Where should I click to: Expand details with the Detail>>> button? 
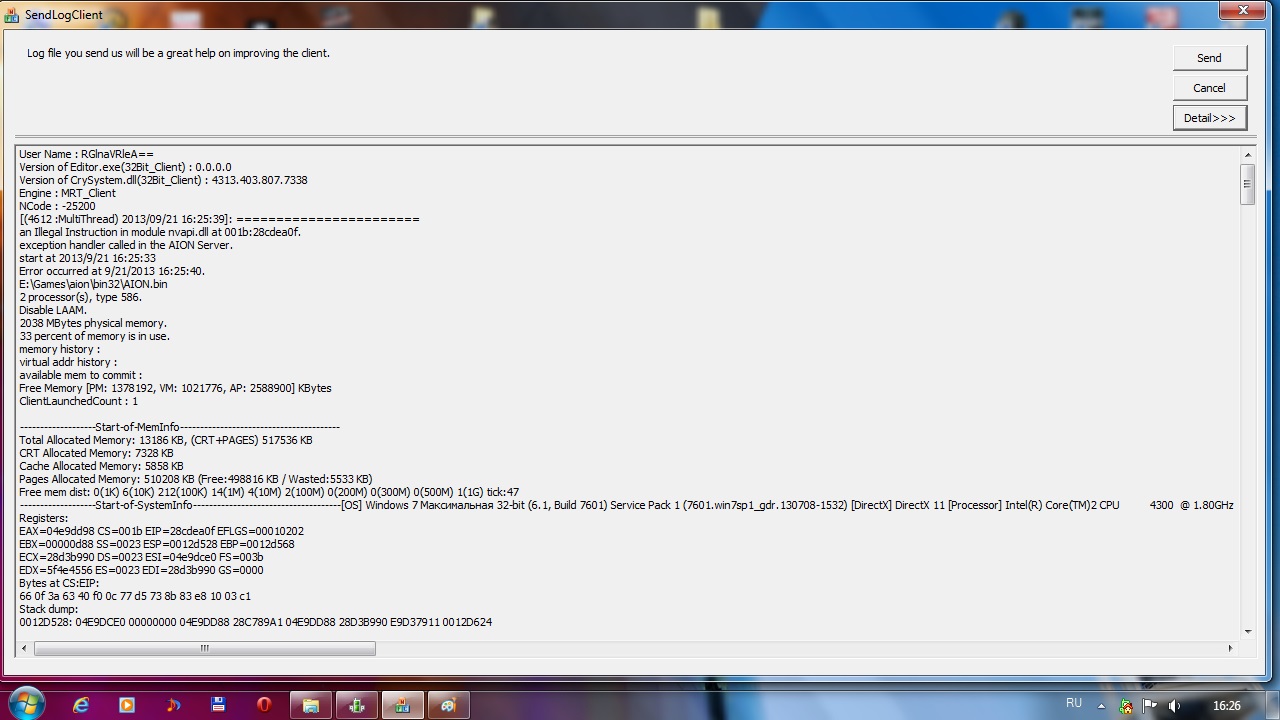pos(1209,118)
